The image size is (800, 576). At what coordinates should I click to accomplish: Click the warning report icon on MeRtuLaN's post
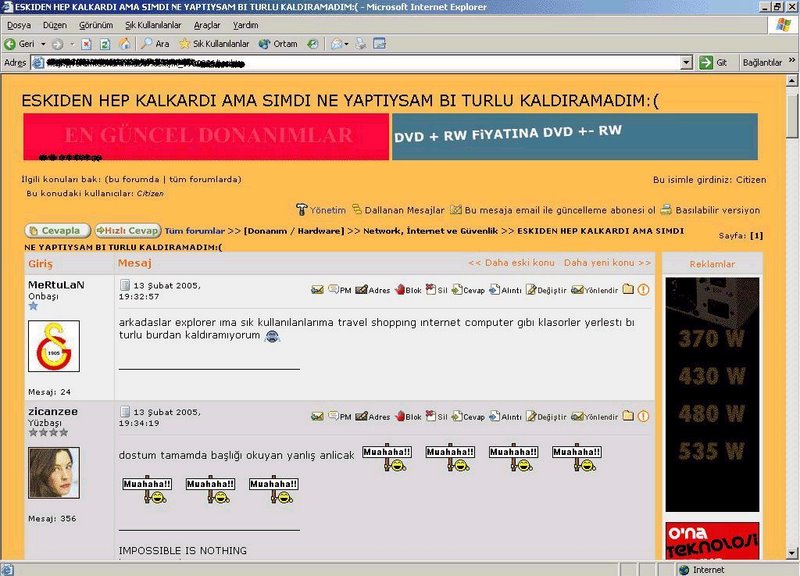644,290
